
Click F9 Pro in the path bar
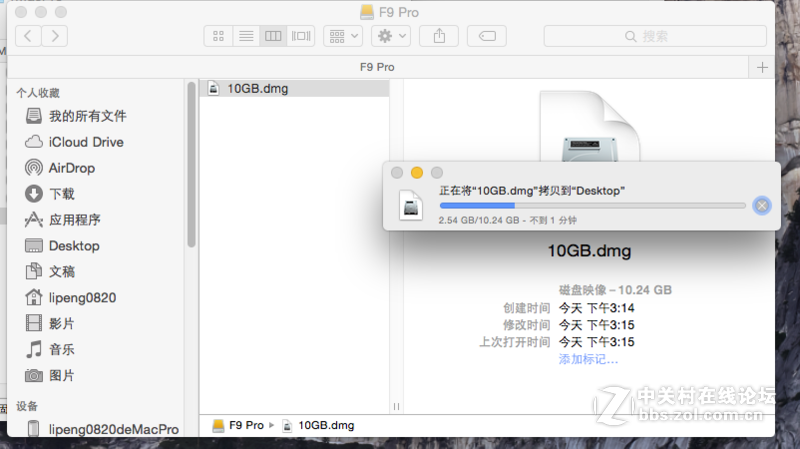coord(238,426)
